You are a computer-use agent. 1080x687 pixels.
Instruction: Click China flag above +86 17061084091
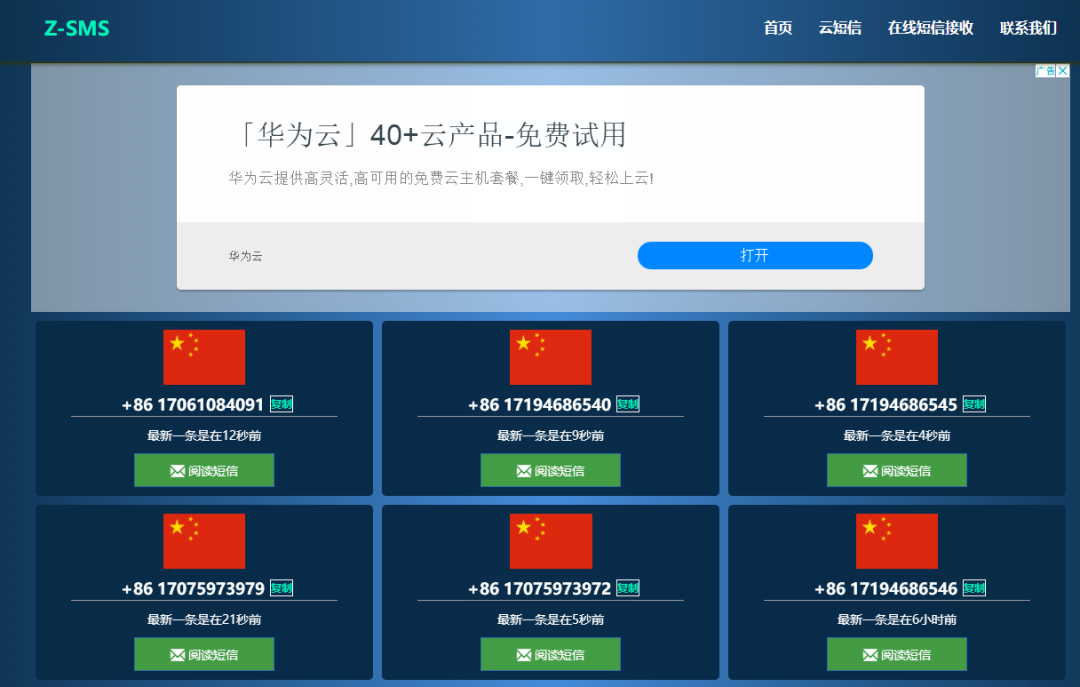click(x=204, y=357)
